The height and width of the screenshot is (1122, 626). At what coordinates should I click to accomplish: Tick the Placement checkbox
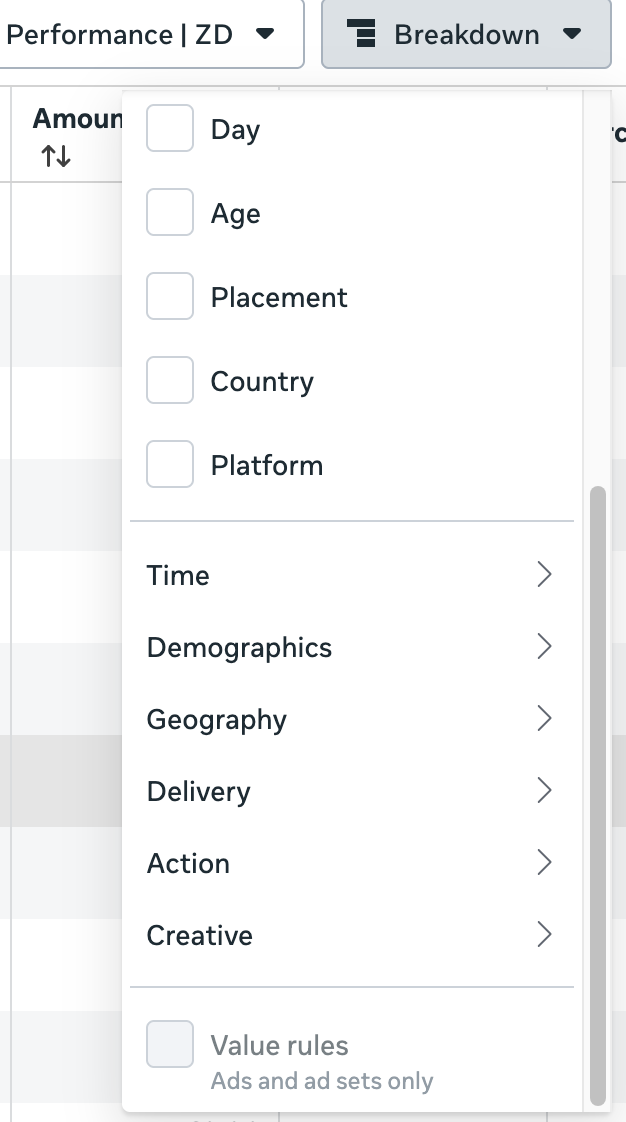[170, 297]
